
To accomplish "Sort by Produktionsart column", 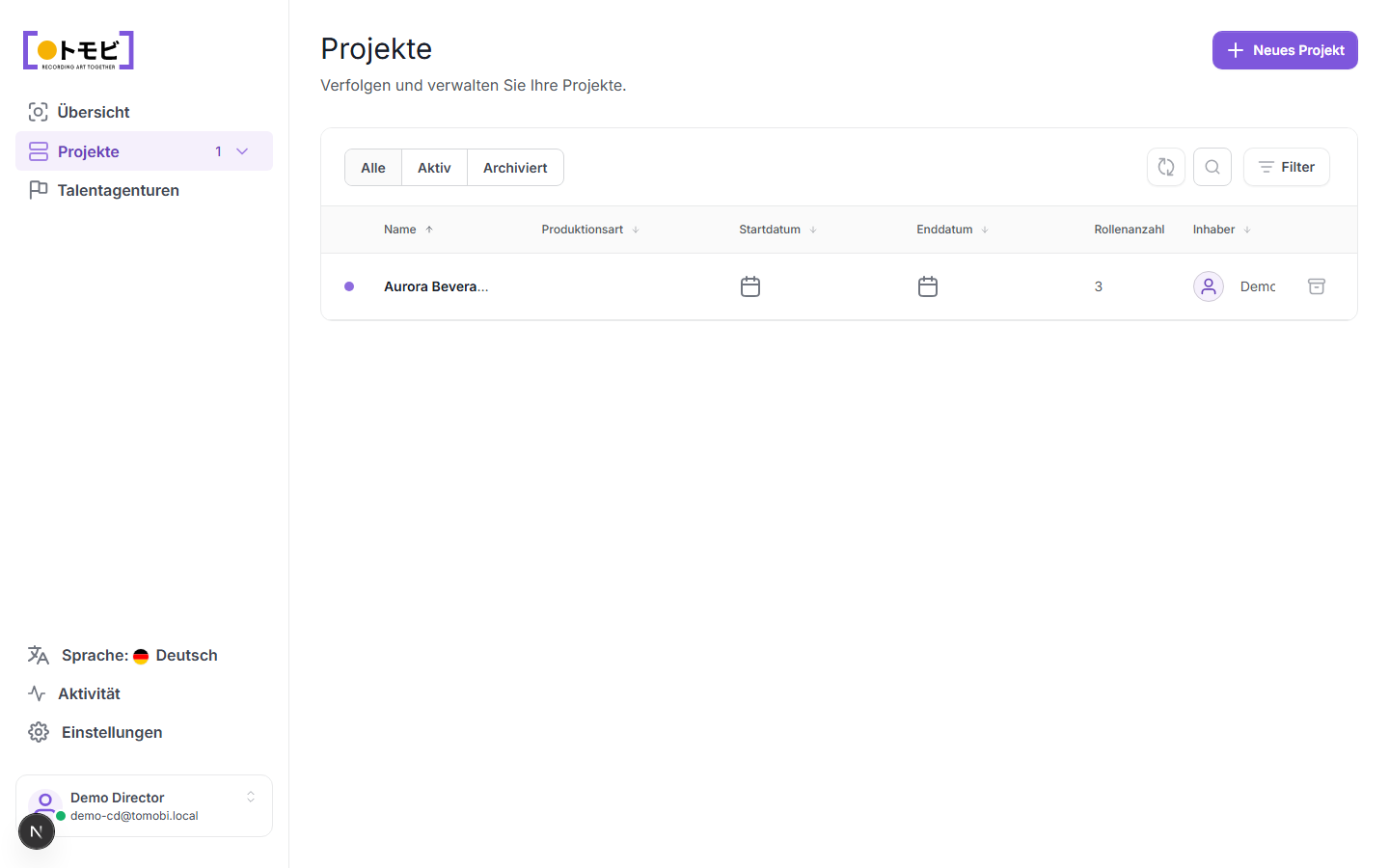I will (590, 230).
